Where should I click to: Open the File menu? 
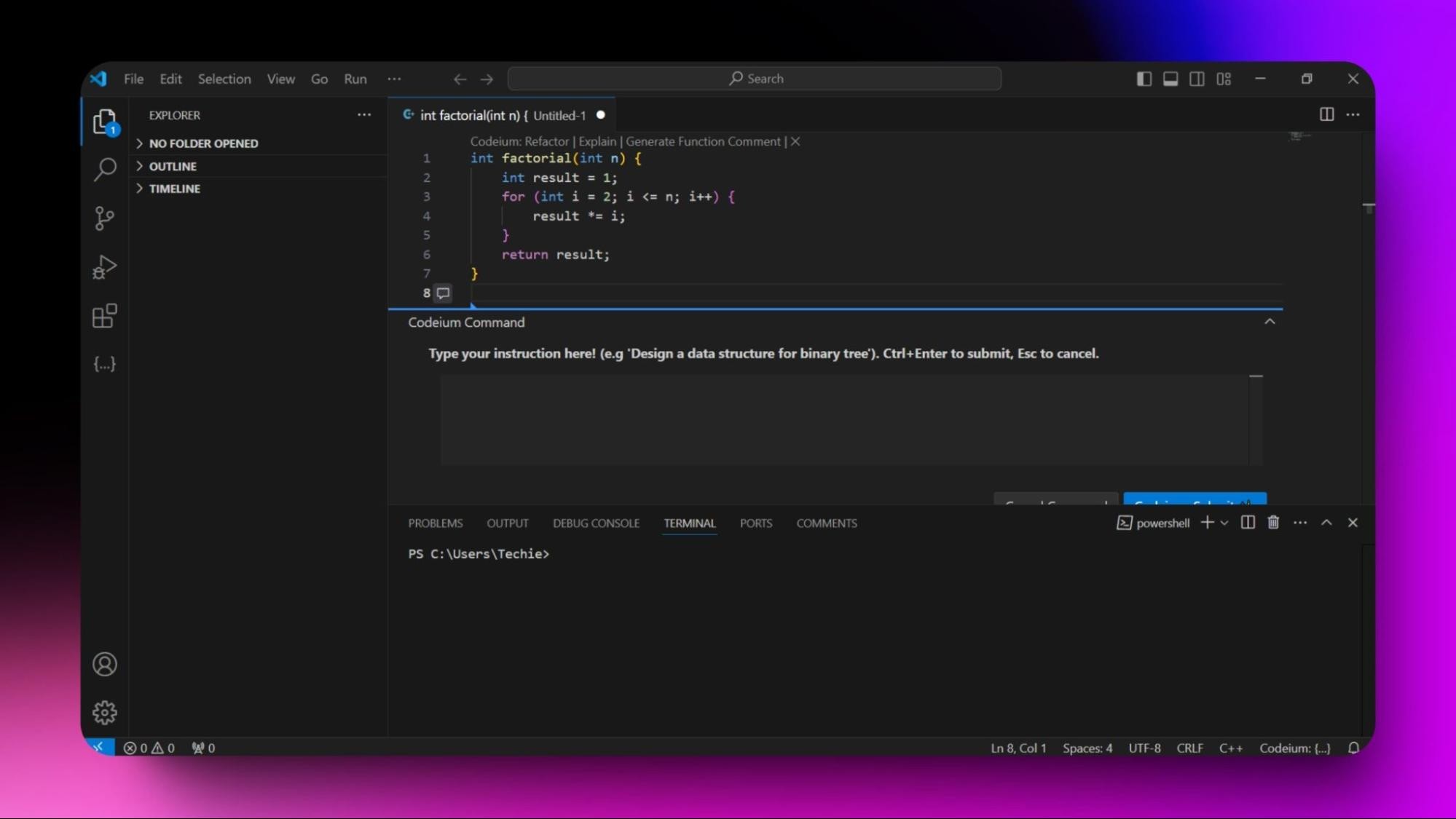point(133,79)
